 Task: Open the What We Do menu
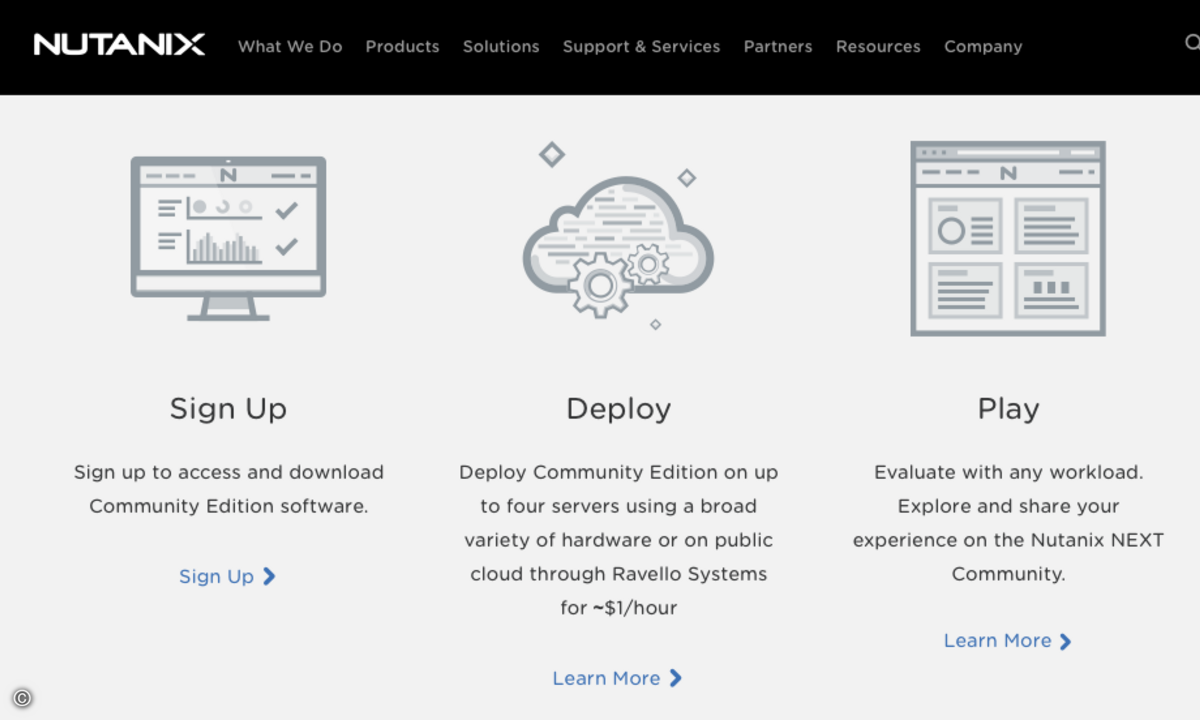coord(290,46)
